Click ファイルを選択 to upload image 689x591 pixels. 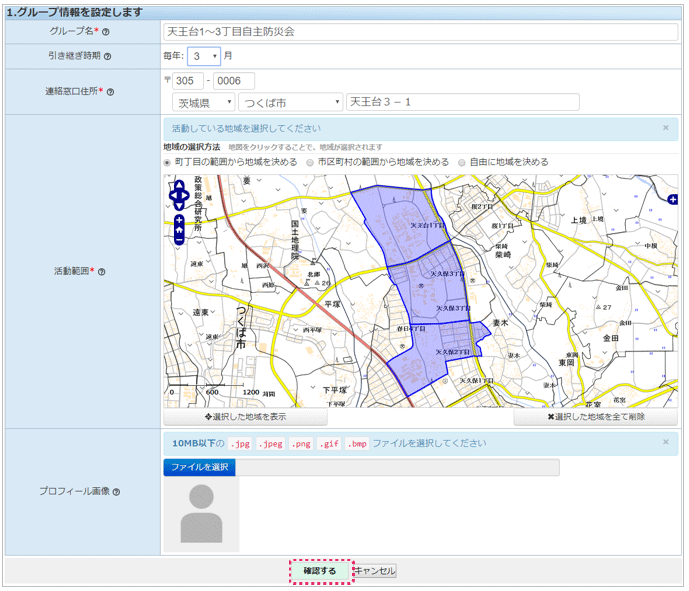200,467
